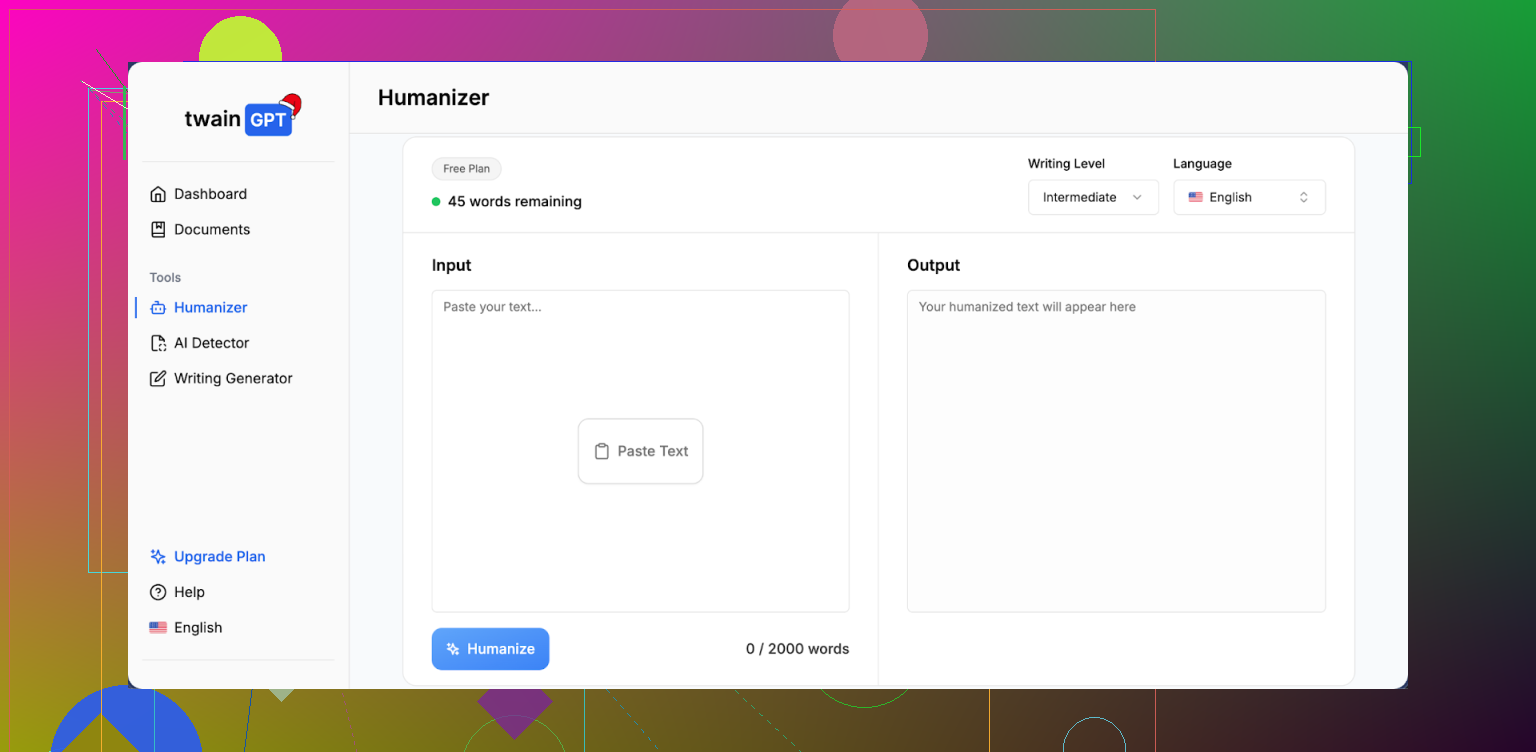Open the Writing Level Intermediate dropdown
Viewport: 1536px width, 752px height.
[x=1092, y=197]
